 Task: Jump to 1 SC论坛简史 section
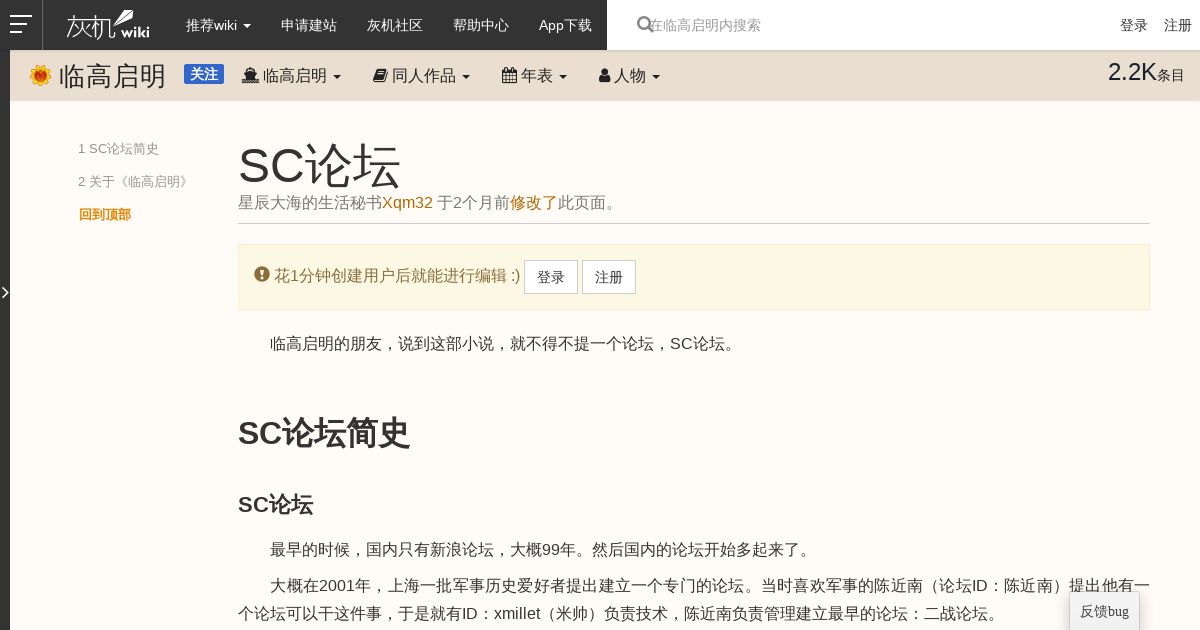tap(118, 149)
